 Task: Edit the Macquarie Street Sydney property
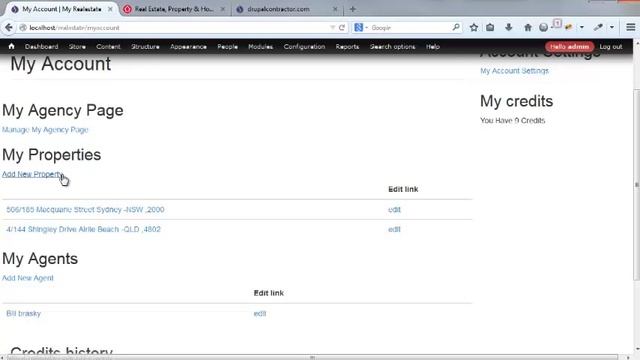[x=394, y=209]
